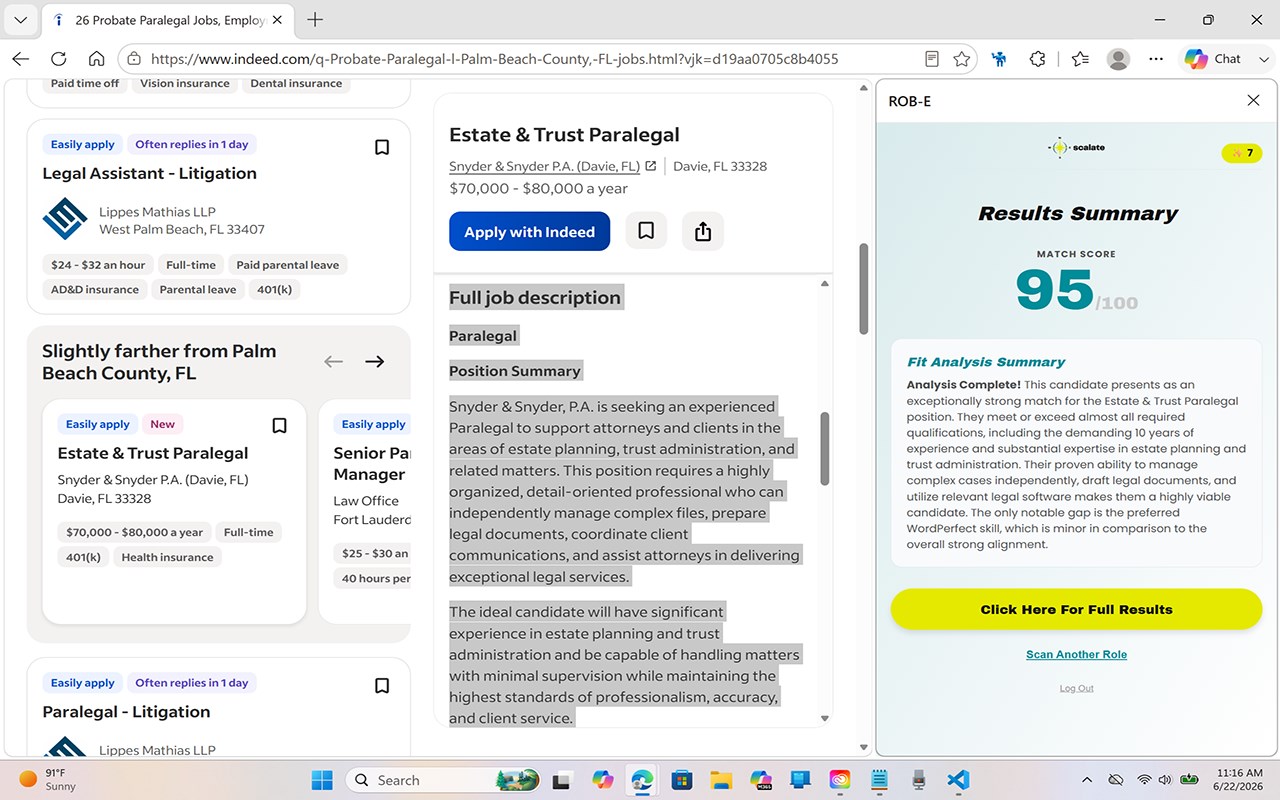View site information lock icon
This screenshot has width=1280, height=800.
(x=134, y=59)
